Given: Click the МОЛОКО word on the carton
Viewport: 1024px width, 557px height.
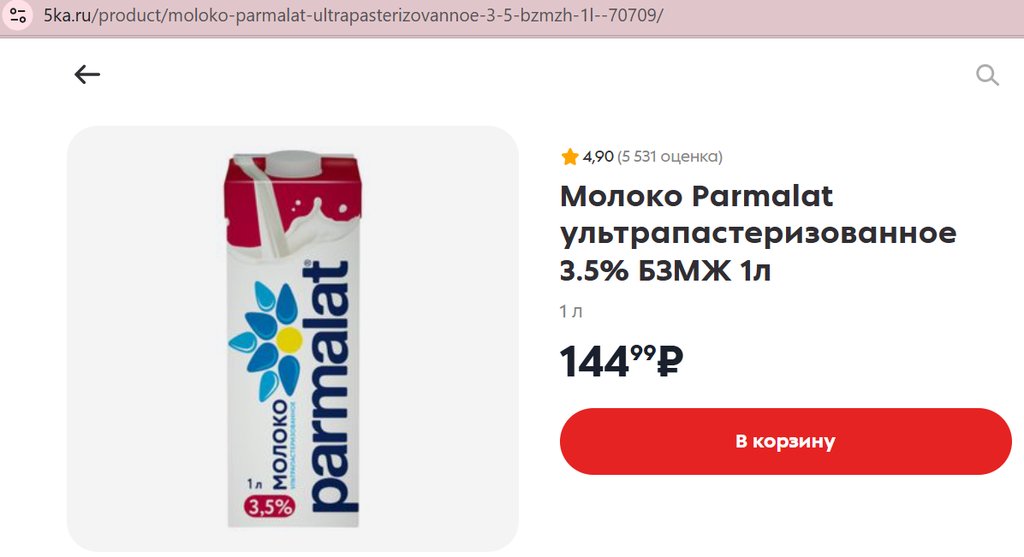Looking at the screenshot, I should [279, 445].
